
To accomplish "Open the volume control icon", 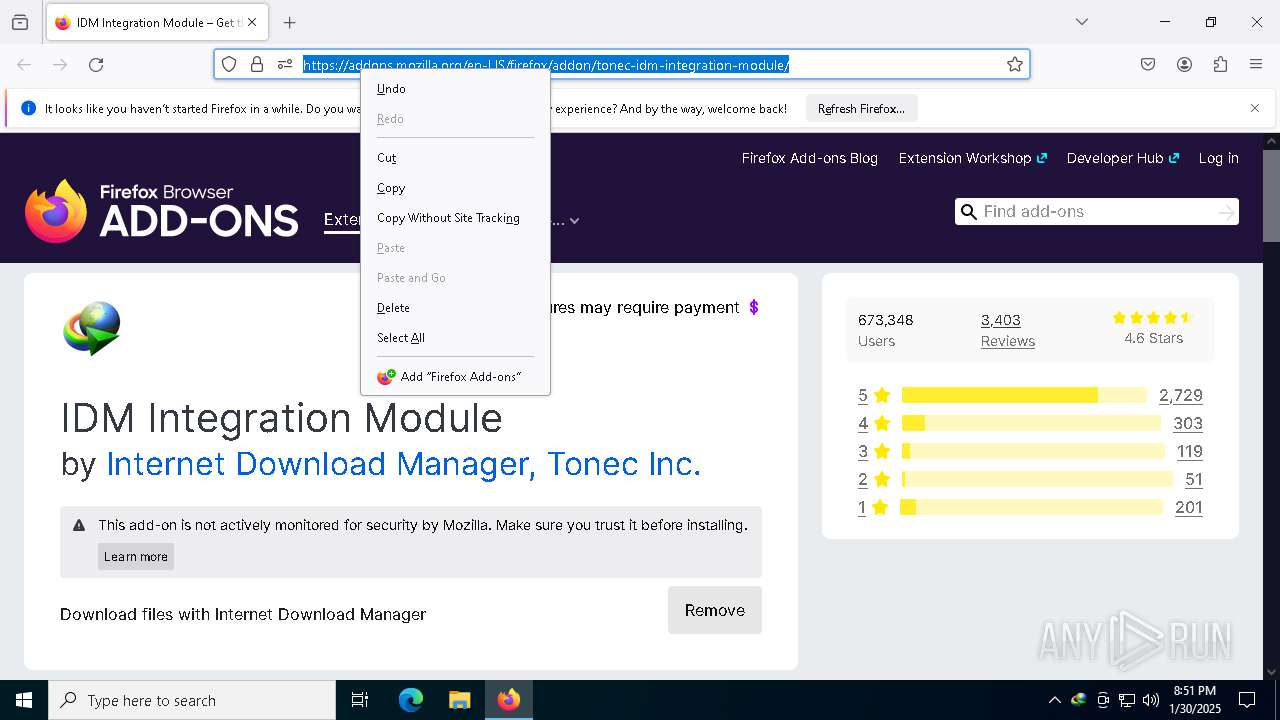I will pos(1150,700).
